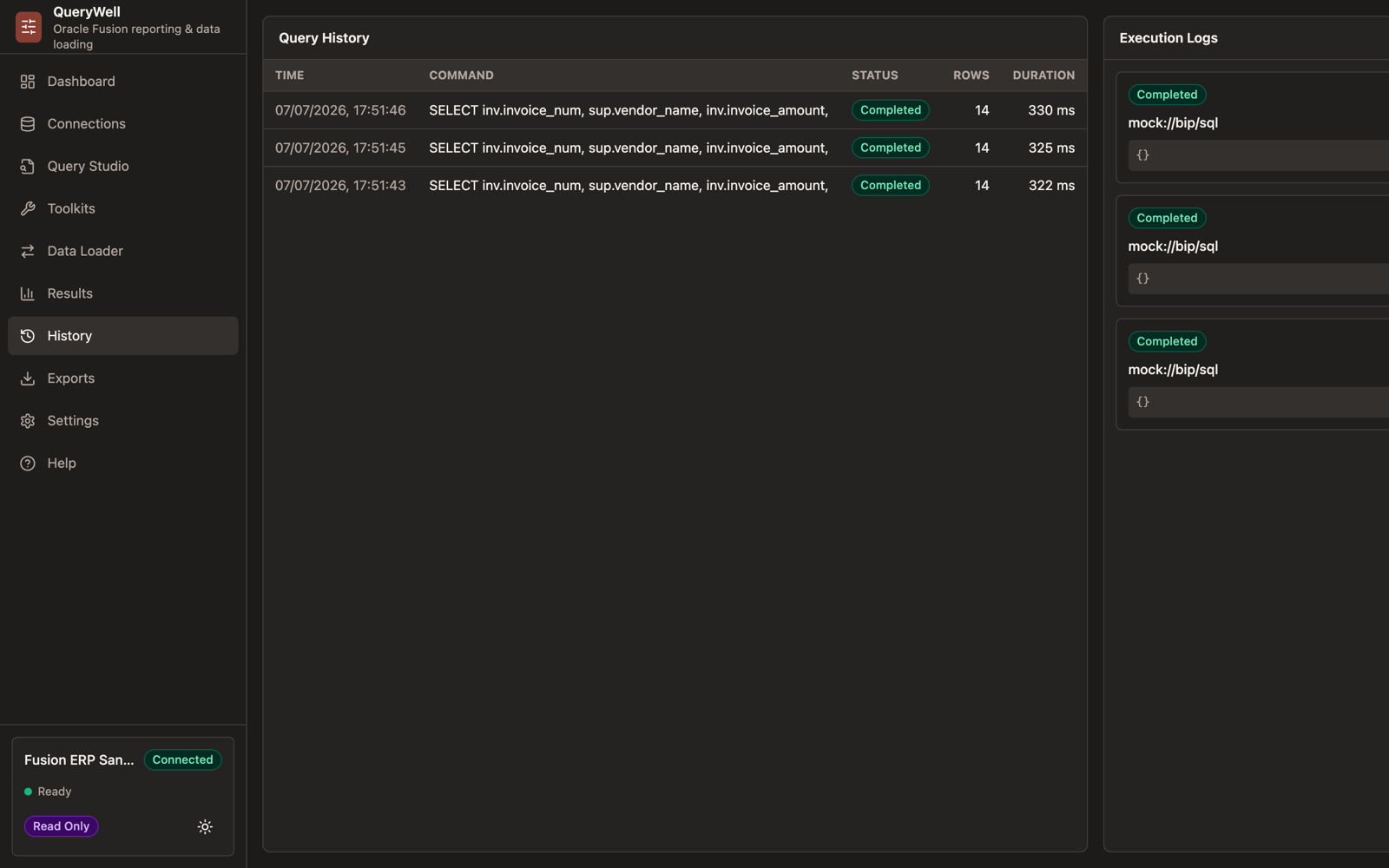1389x868 pixels.
Task: Click mock://bip/sql in first execution log
Action: click(1173, 123)
